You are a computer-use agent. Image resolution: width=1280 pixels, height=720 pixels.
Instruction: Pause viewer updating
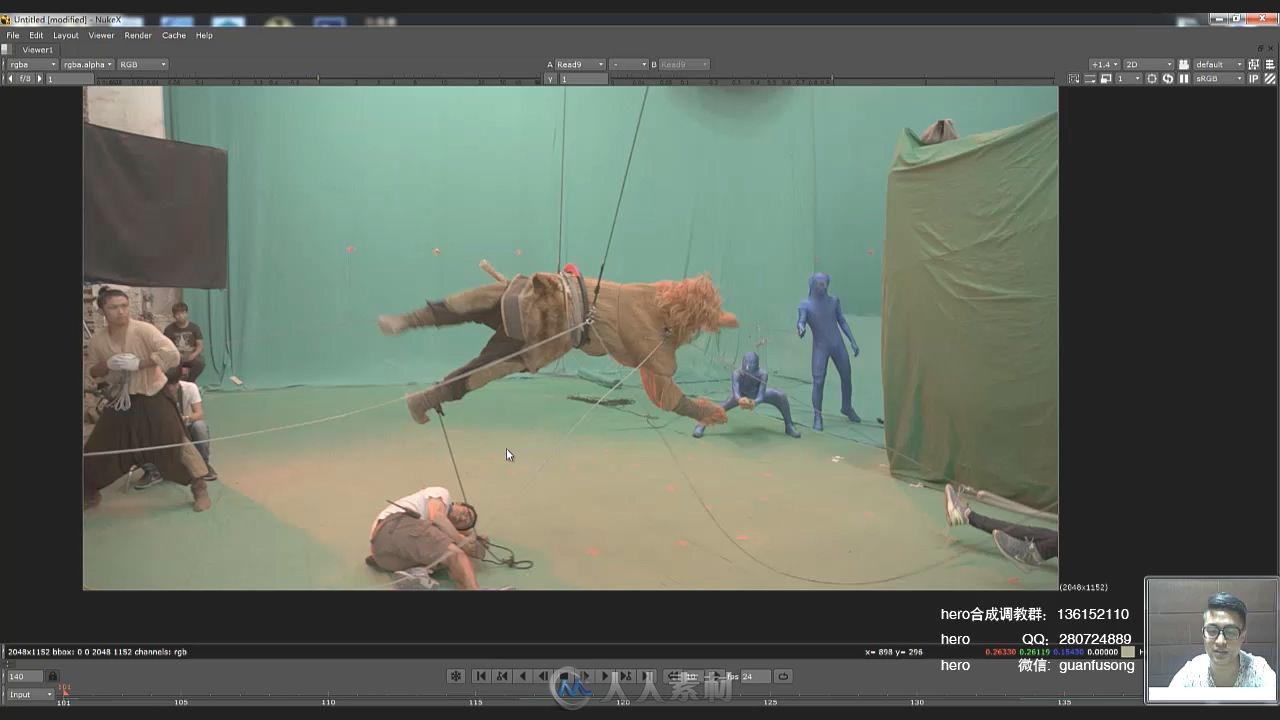coord(1184,78)
